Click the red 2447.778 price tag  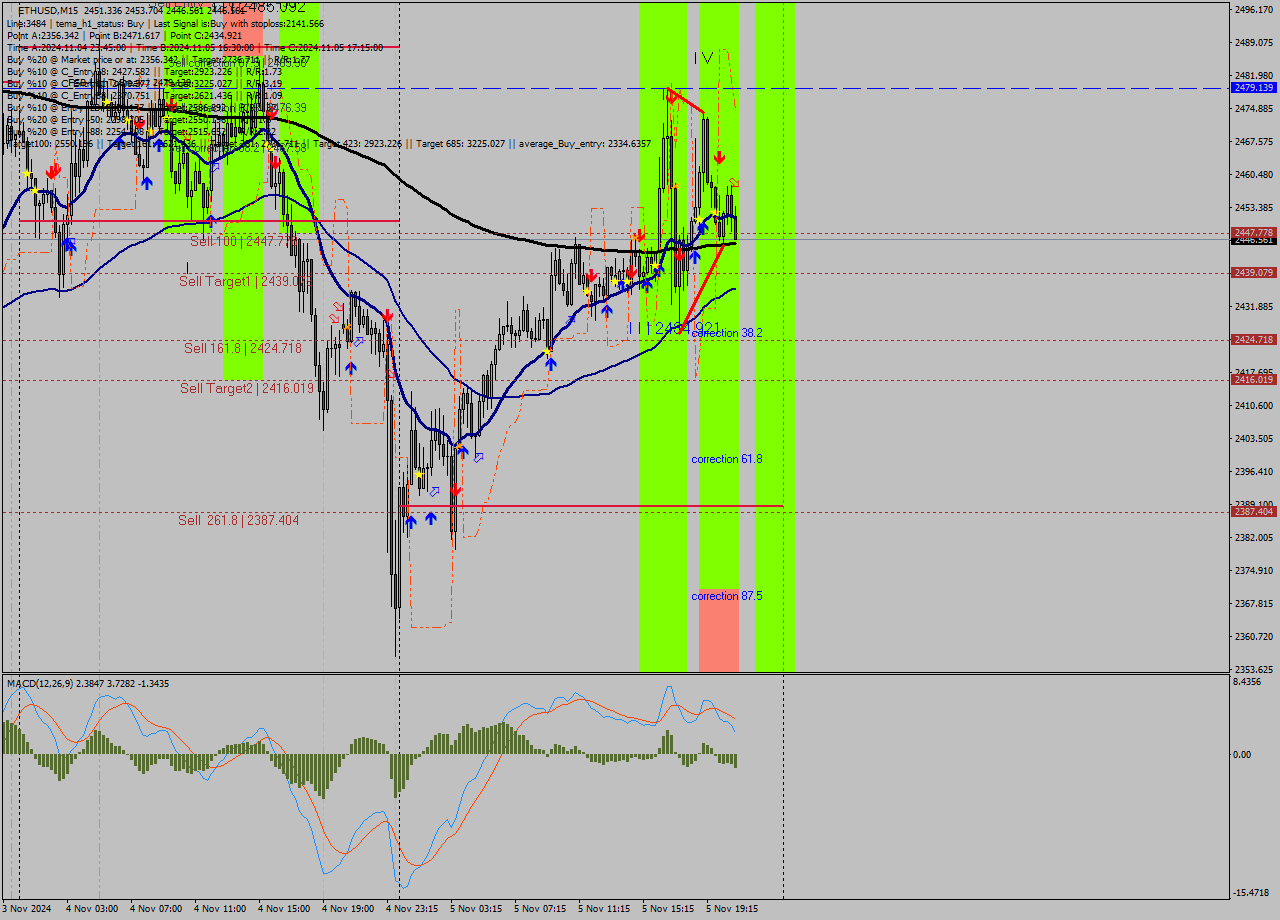[1254, 232]
